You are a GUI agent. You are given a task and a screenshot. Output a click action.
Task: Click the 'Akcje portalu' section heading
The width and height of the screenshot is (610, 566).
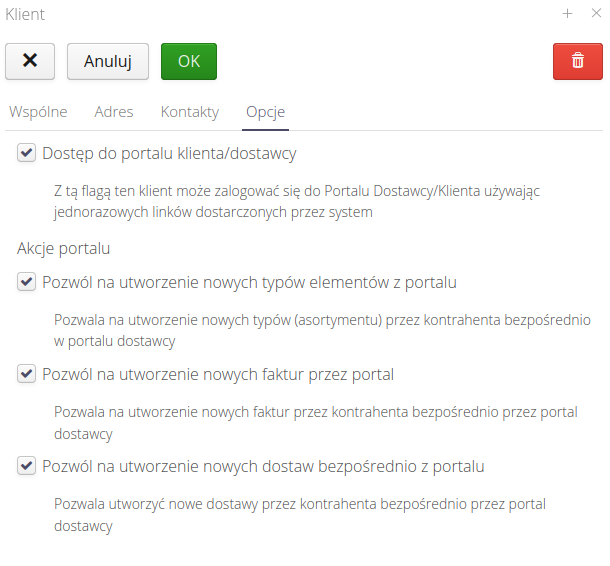coord(63,247)
